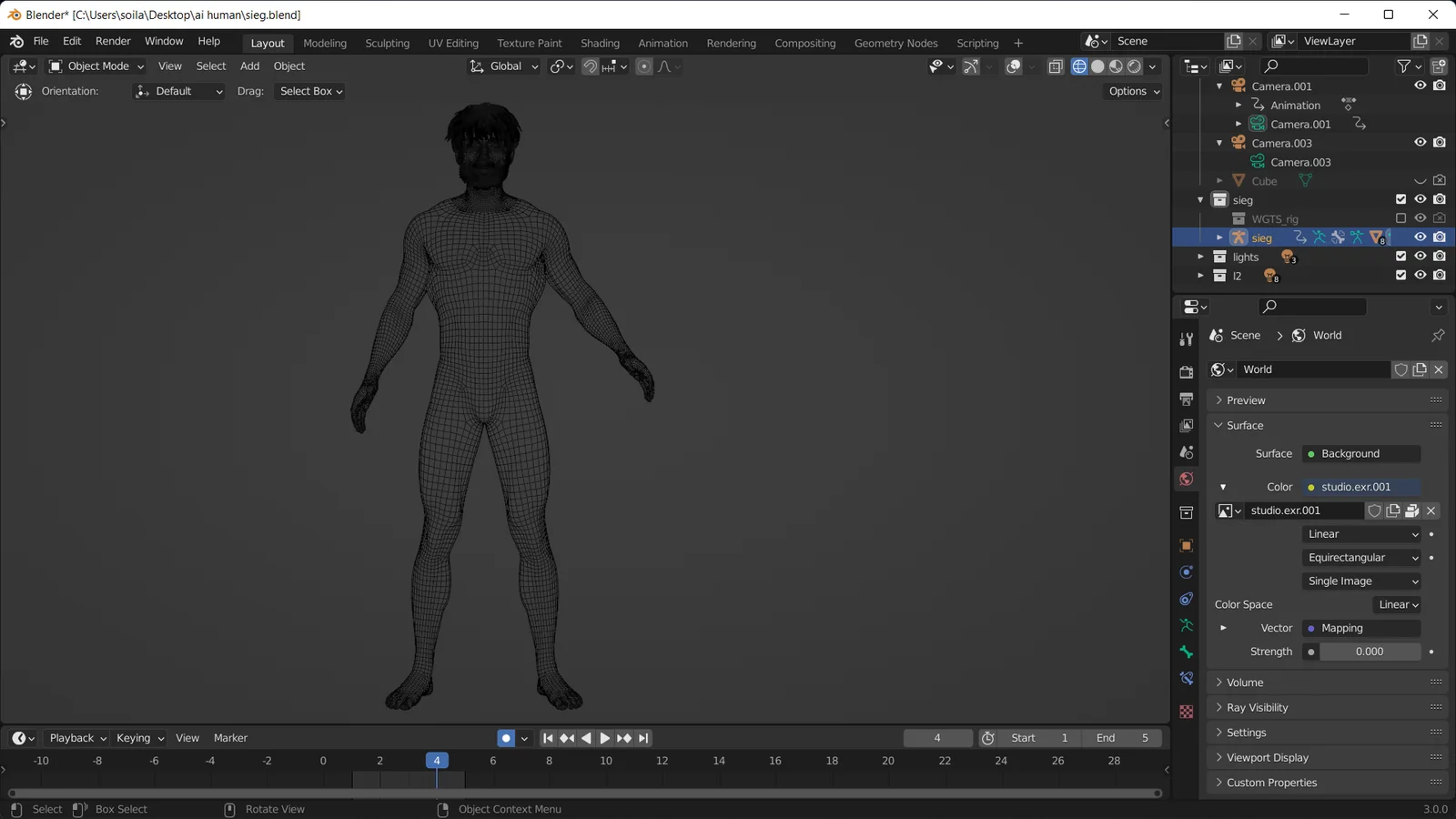Open the Outliner filter funnel icon
Image resolution: width=1456 pixels, height=819 pixels.
(x=1404, y=66)
